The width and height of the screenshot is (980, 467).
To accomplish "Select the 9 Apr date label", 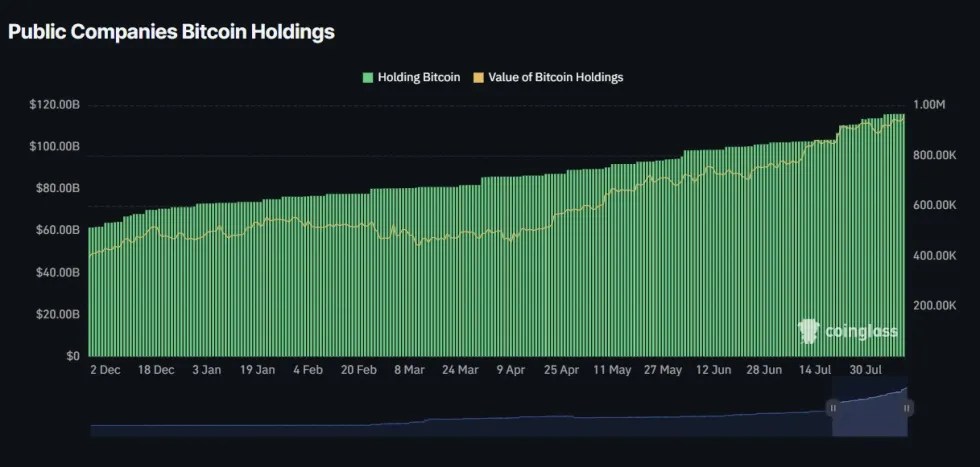I will click(x=509, y=370).
